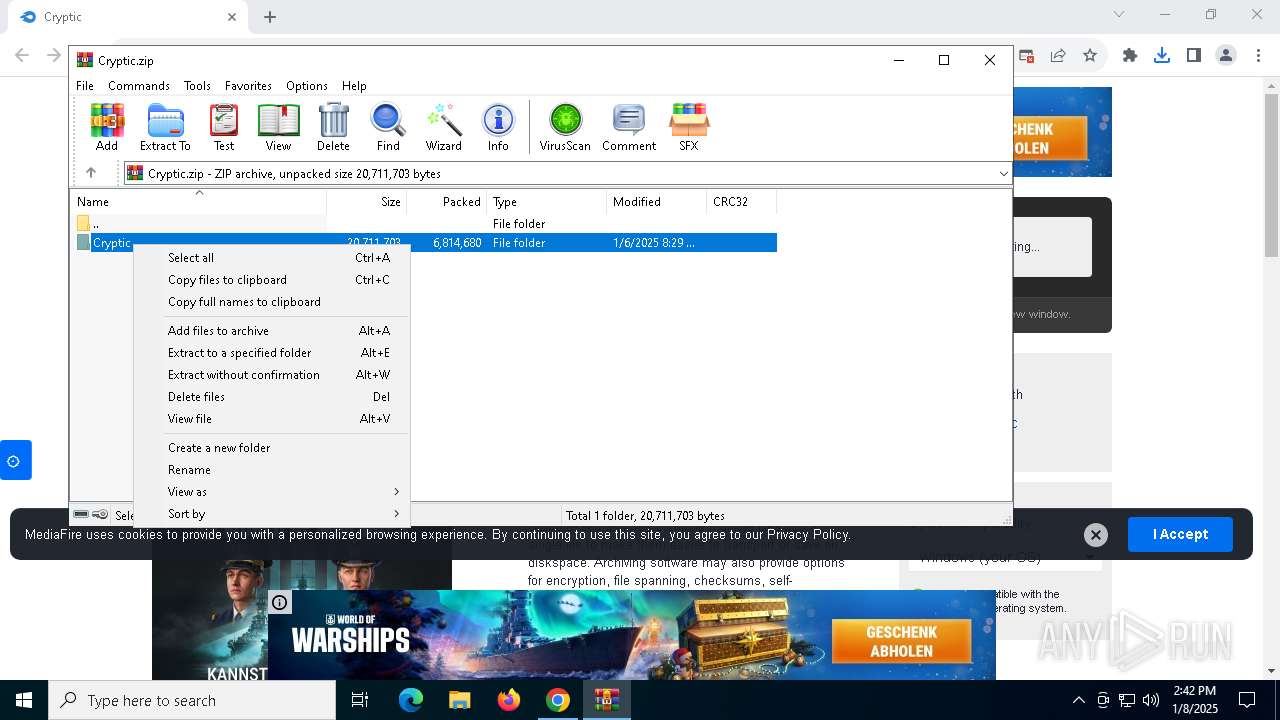Viewport: 1280px width, 720px height.
Task: Open Chrome downloads icon
Action: point(1162,56)
